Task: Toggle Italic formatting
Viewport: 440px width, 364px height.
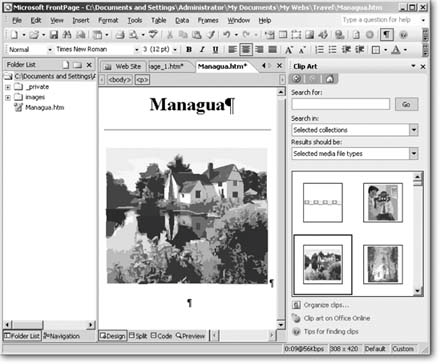Action: pos(202,50)
